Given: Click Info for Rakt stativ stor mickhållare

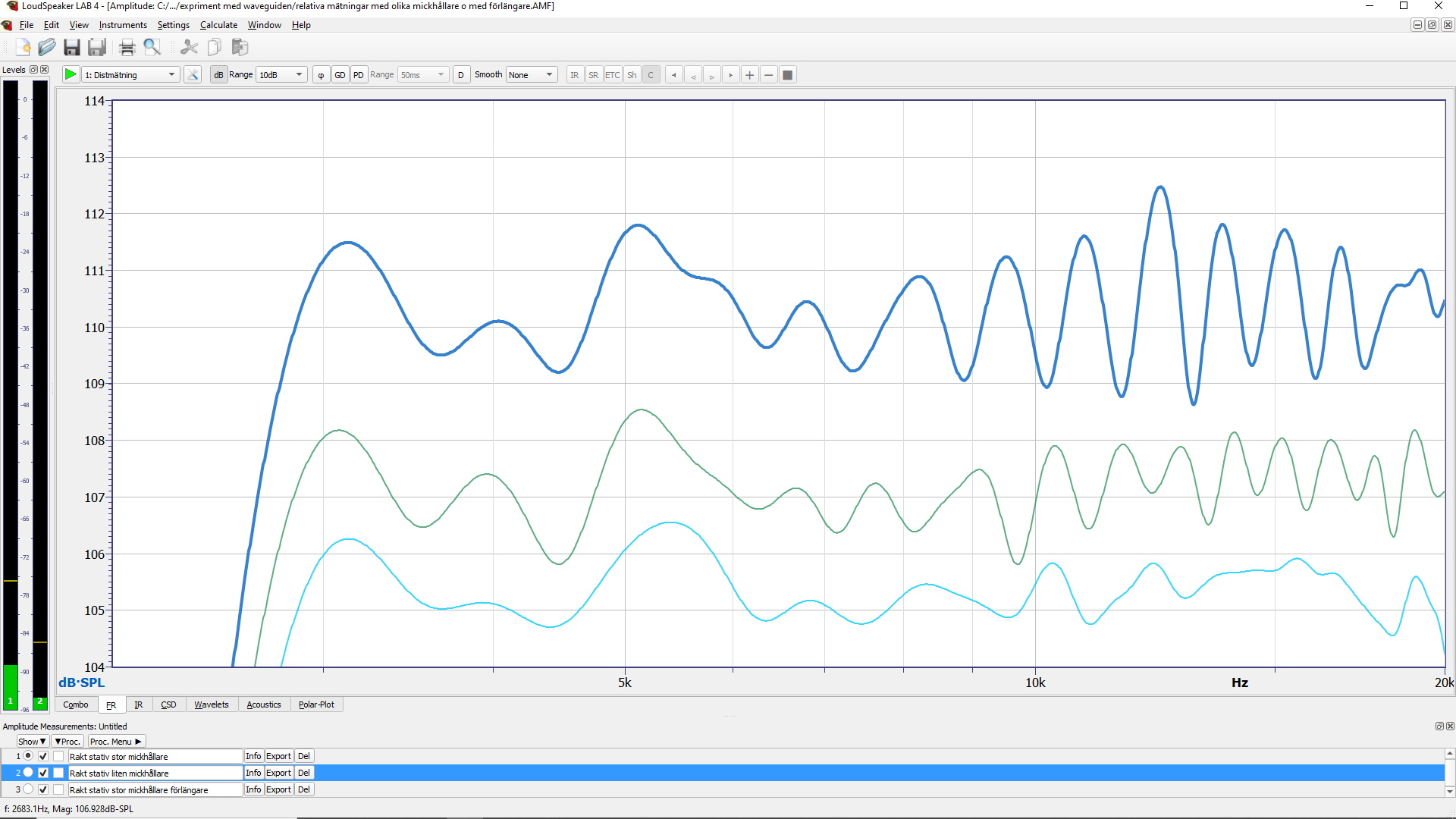Looking at the screenshot, I should tap(253, 756).
